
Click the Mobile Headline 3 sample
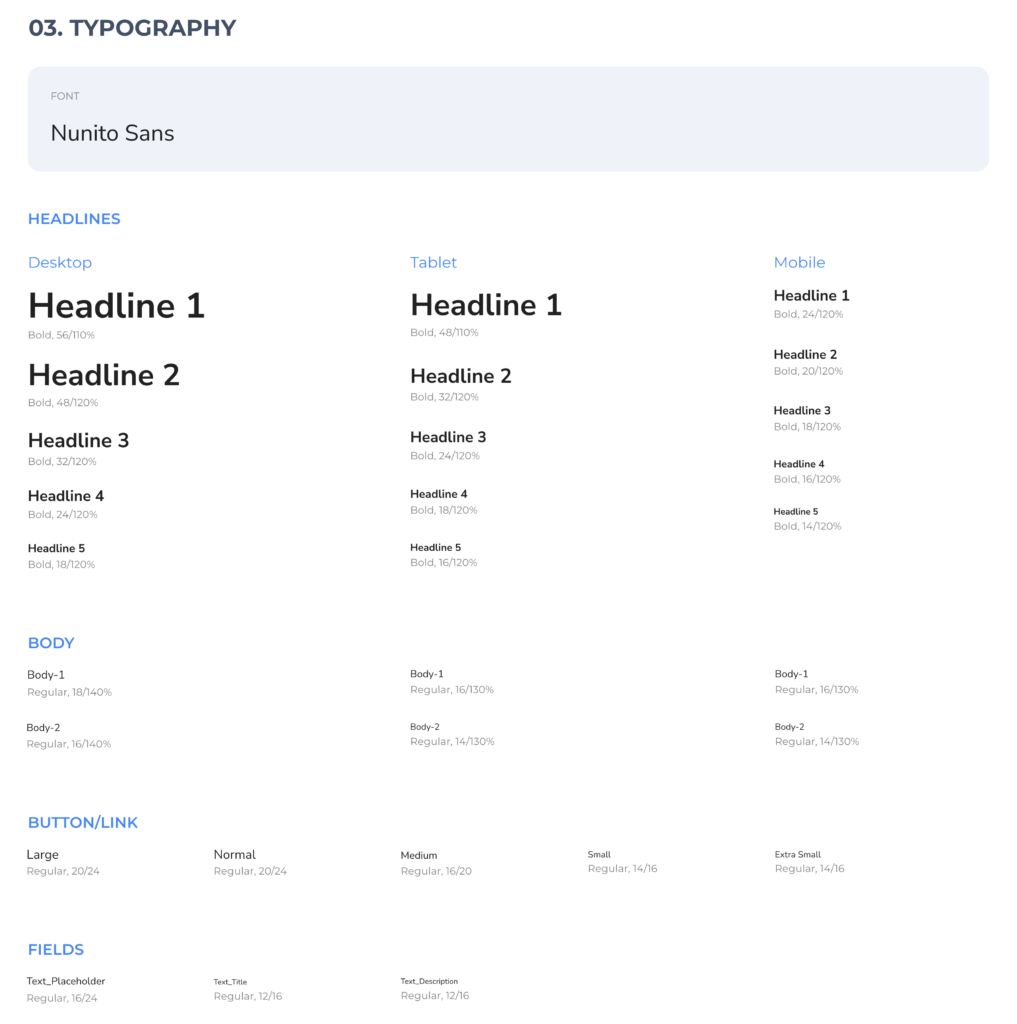point(802,410)
